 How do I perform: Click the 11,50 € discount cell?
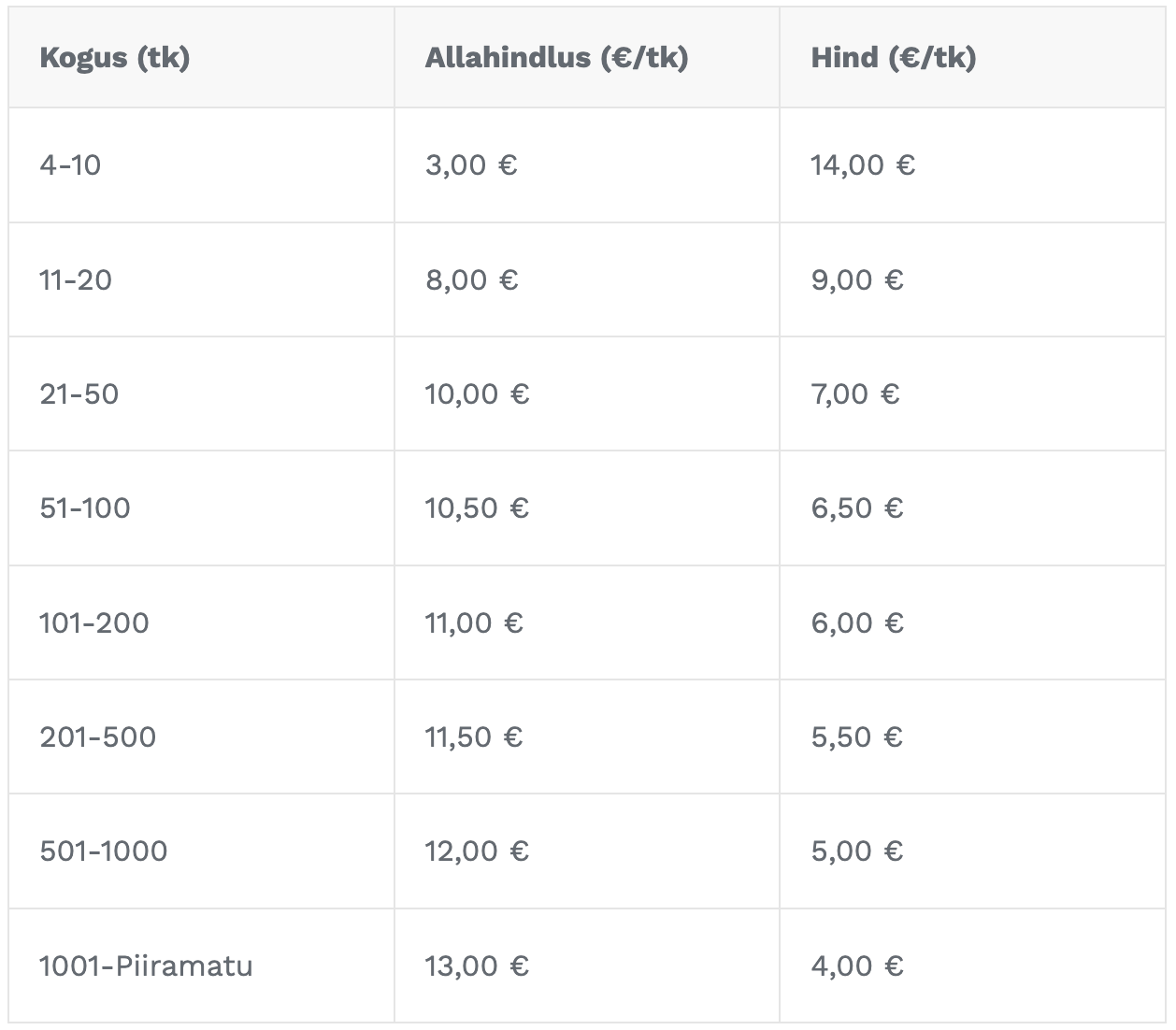coord(473,737)
